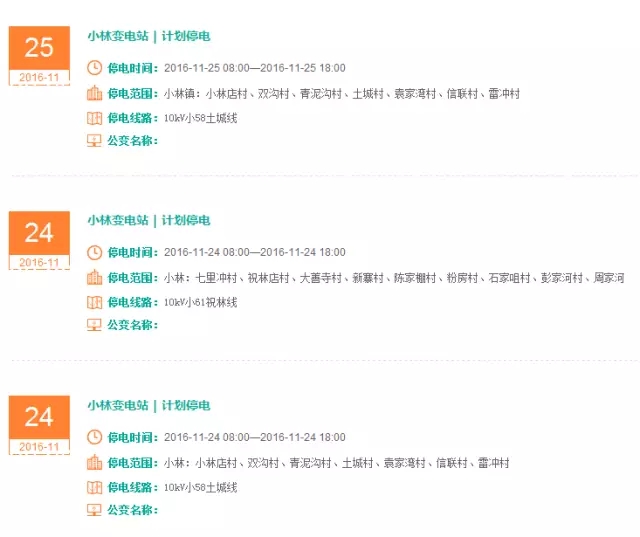Click the monitor icon in the last entry
Viewport: 640px width, 537px height.
click(94, 510)
